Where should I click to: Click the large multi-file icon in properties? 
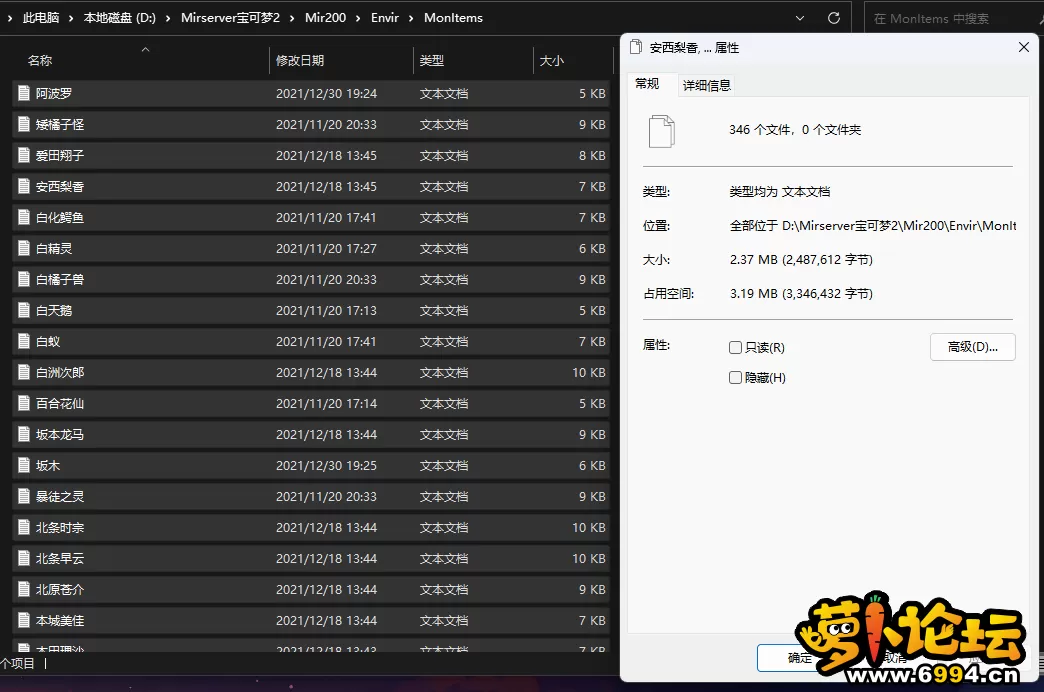[662, 131]
